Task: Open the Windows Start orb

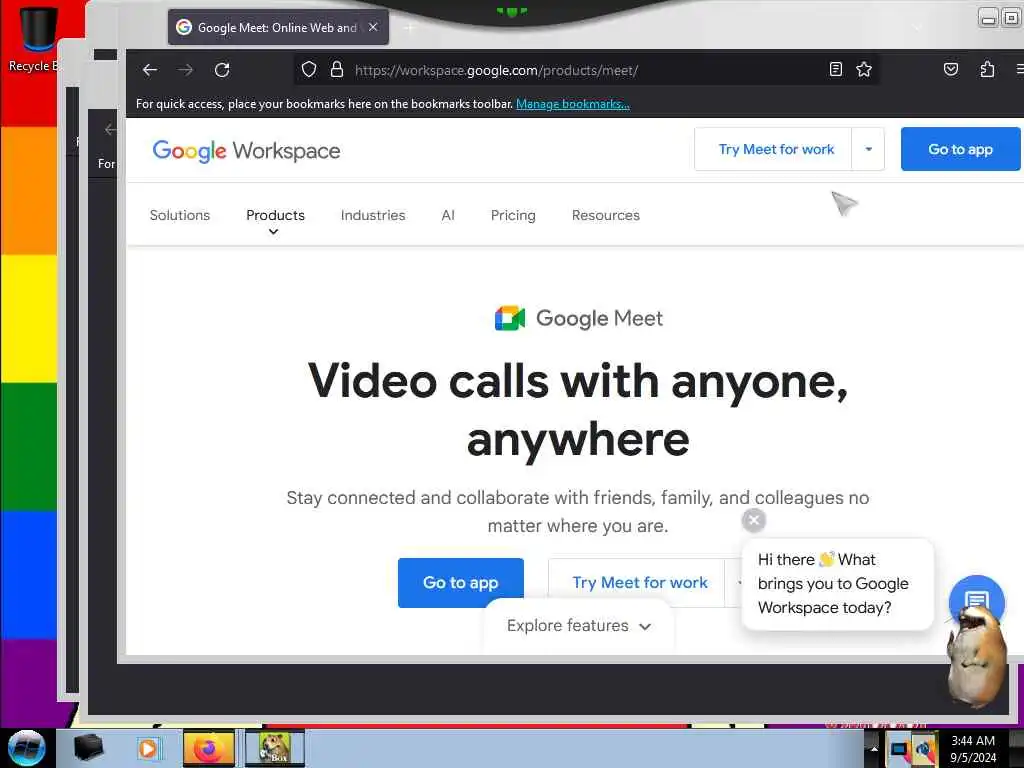Action: pos(27,748)
